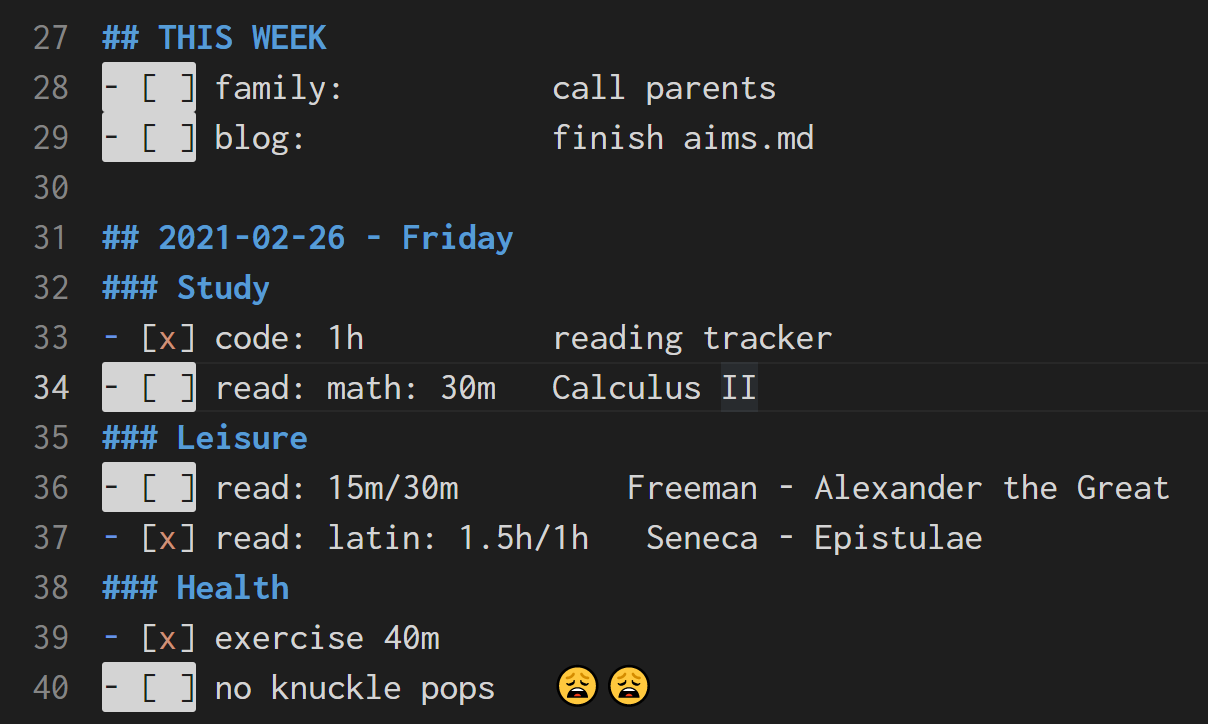The height and width of the screenshot is (724, 1208).
Task: Tick the Calculus II math checkbox
Action: coord(168,388)
